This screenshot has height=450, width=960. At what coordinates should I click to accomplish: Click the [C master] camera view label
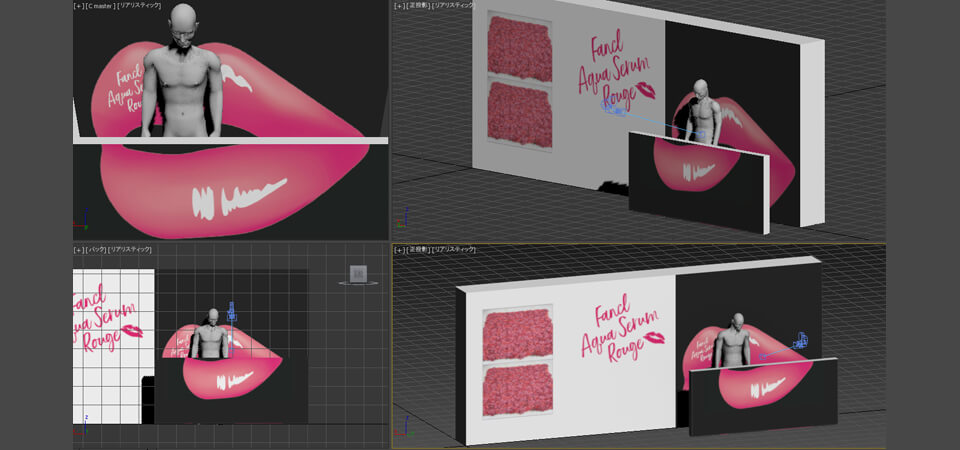pyautogui.click(x=100, y=6)
